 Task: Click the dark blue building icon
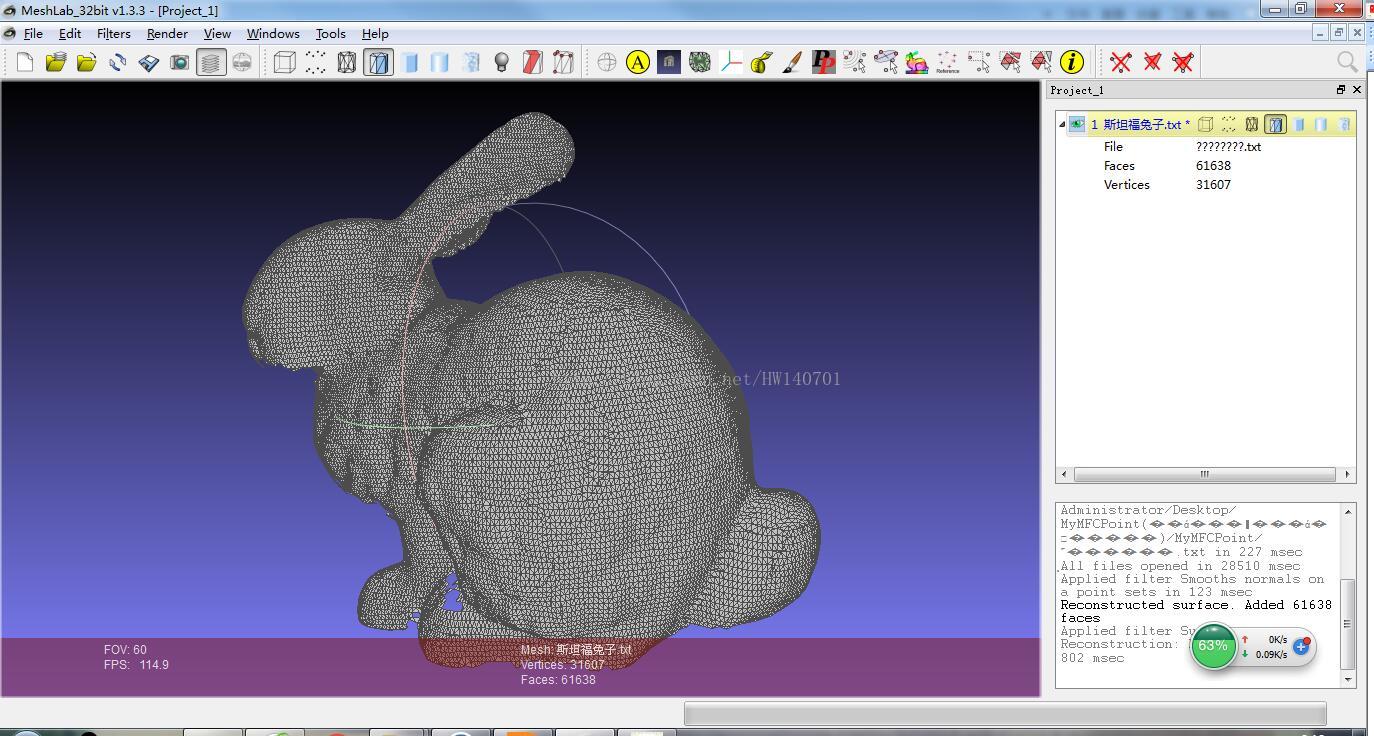(669, 62)
